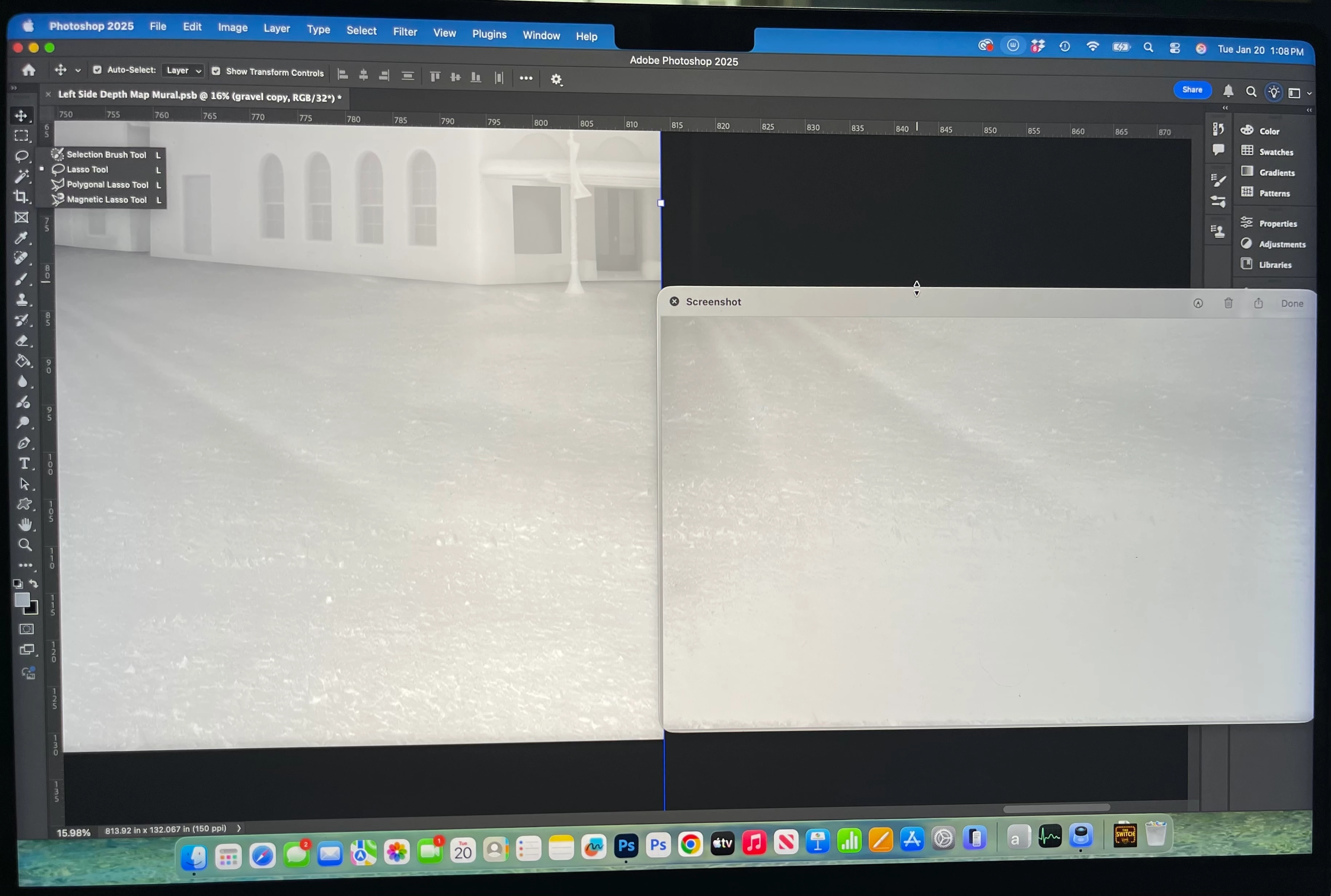Viewport: 1331px width, 896px height.
Task: Open the Auto-Select Layer dropdown
Action: [183, 71]
